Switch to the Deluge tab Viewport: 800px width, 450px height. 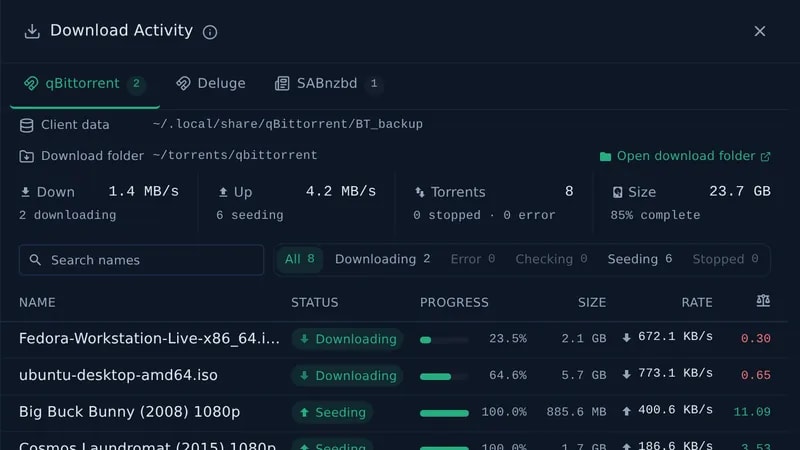tap(211, 84)
